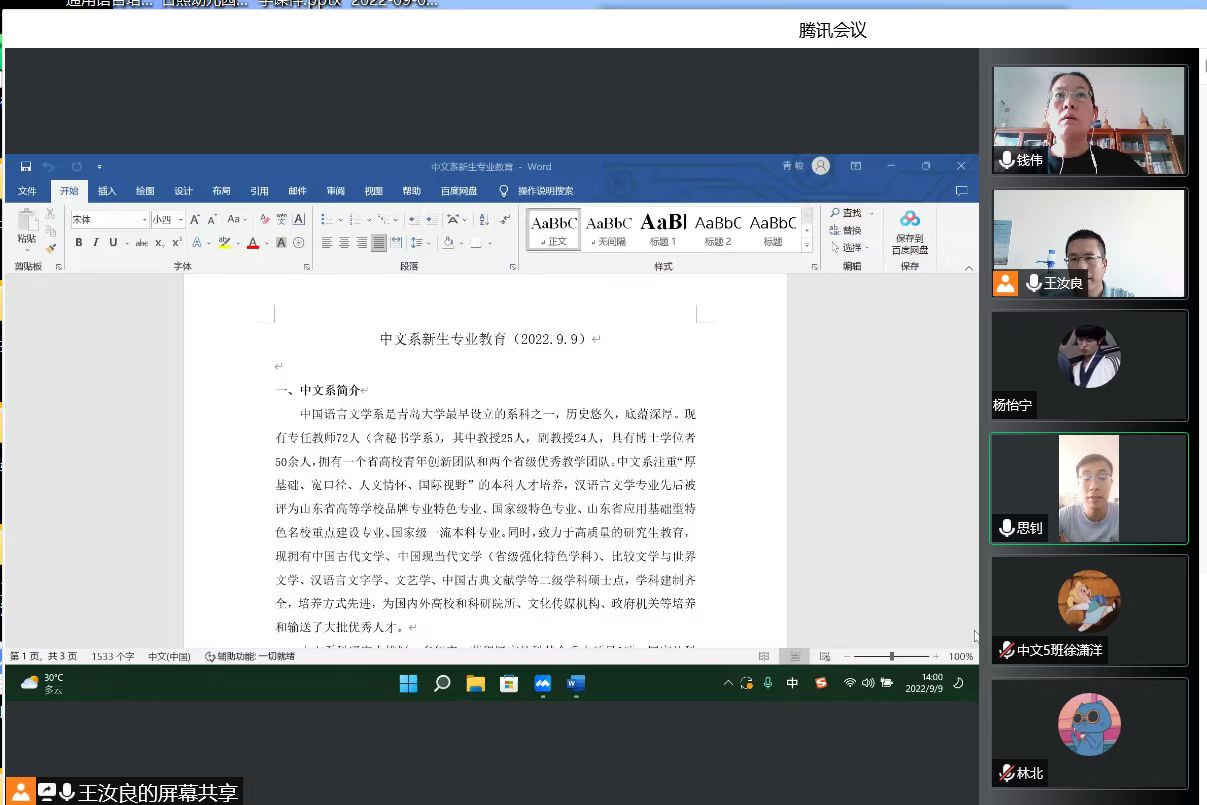
Task: Toggle italic formatting
Action: click(x=96, y=243)
